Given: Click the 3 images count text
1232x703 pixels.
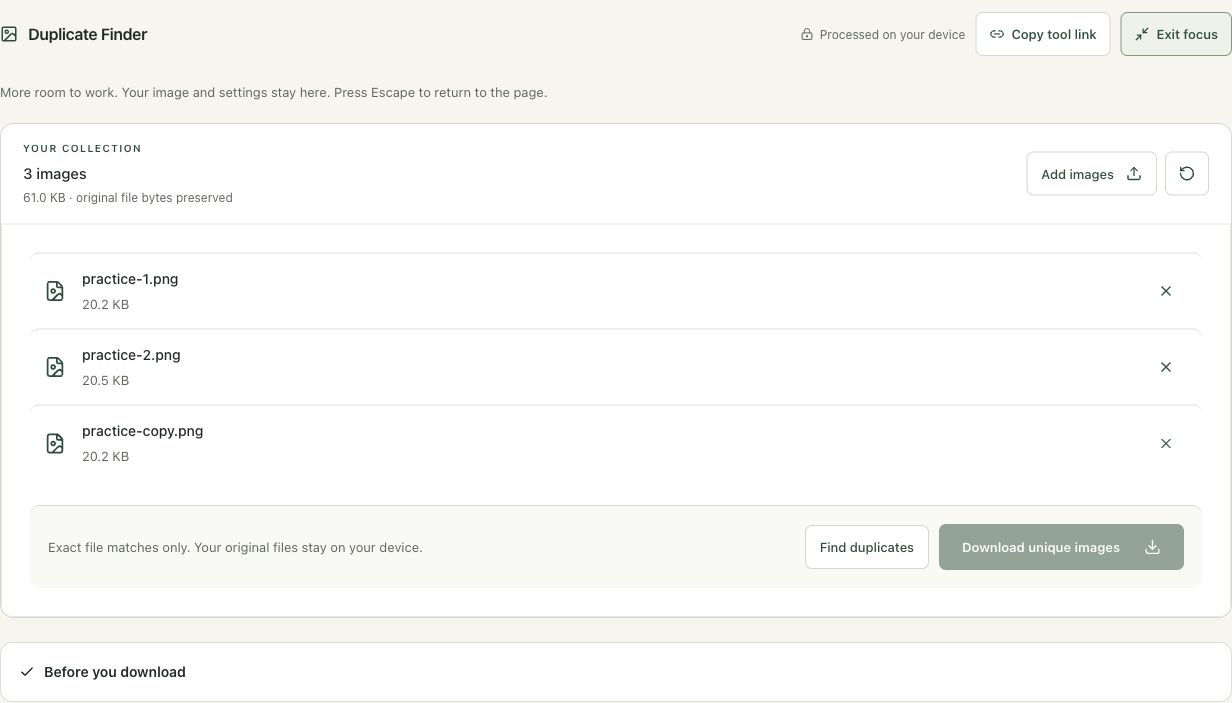Looking at the screenshot, I should [55, 174].
